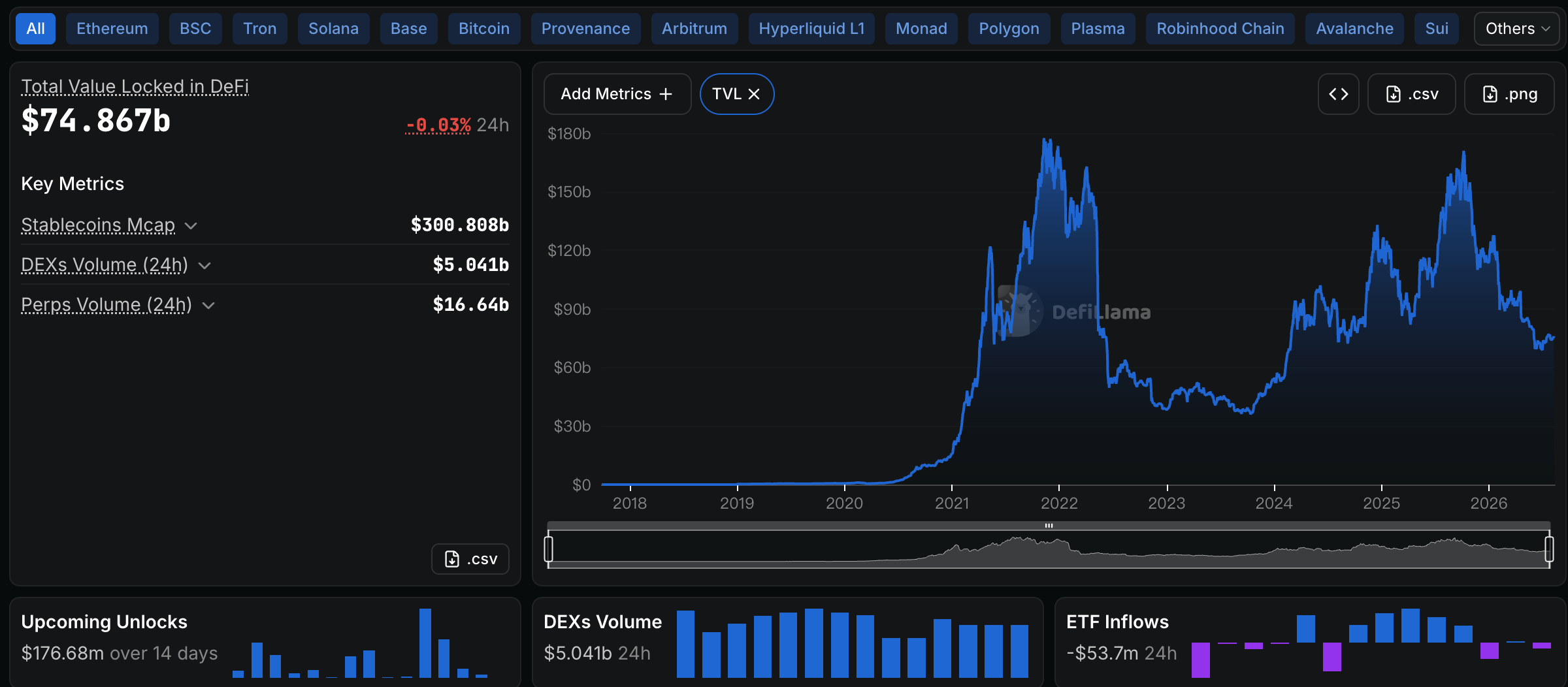
Task: Open the DEXs Volume (24h) metric link
Action: coord(105,264)
